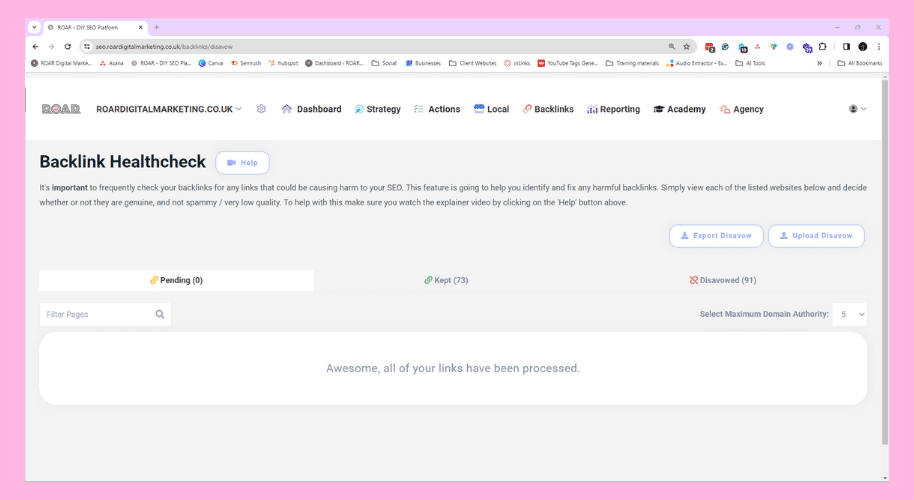Image resolution: width=914 pixels, height=500 pixels.
Task: Expand the user account menu
Action: [x=857, y=109]
